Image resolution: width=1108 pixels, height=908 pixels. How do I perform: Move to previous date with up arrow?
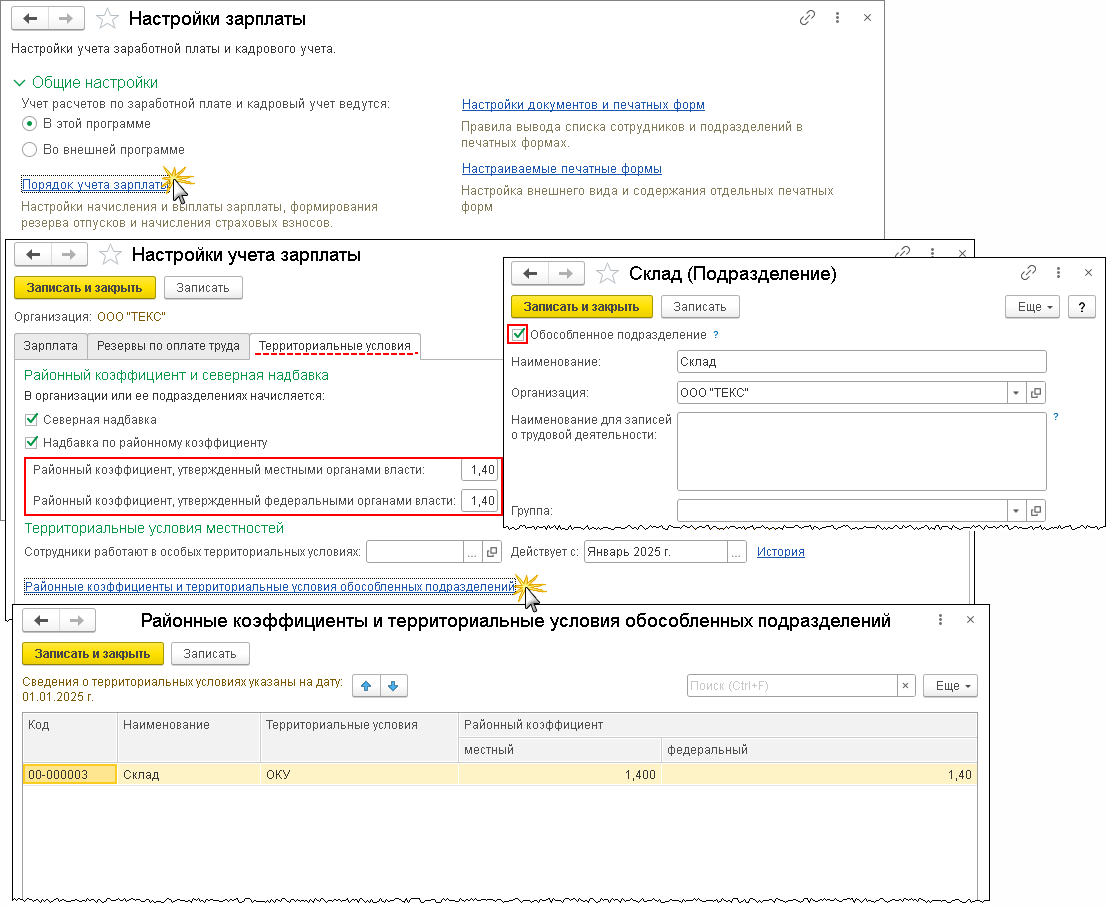(x=366, y=685)
